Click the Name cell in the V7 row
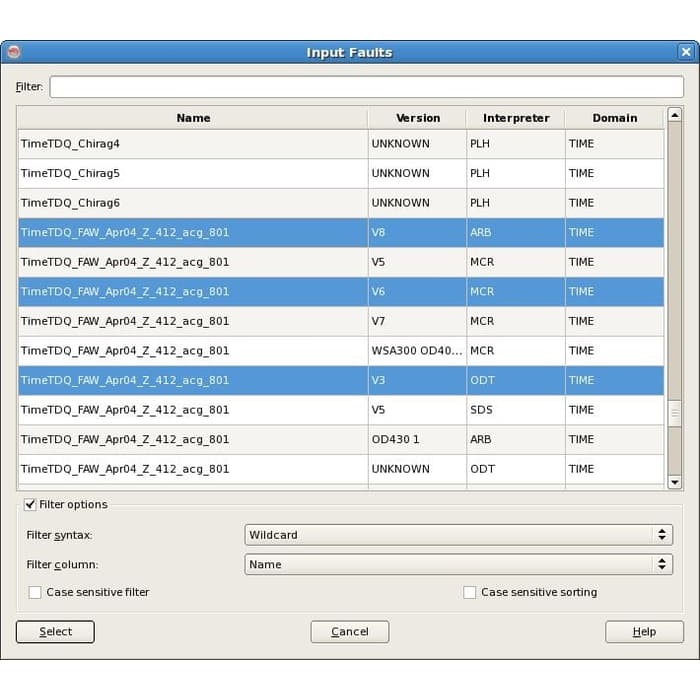Viewport: 700px width, 700px height. click(x=193, y=321)
